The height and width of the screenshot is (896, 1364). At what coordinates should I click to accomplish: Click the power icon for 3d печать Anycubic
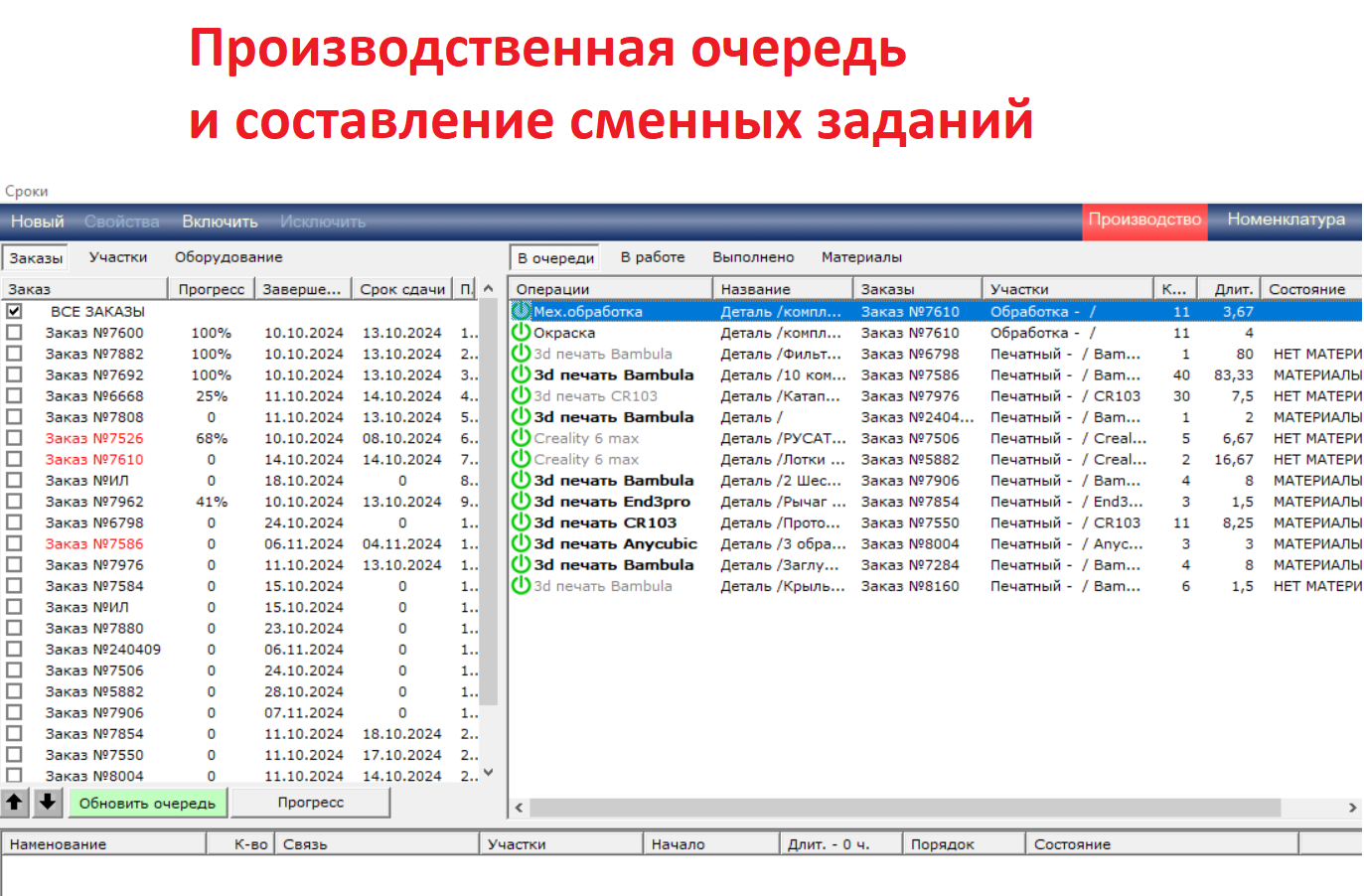[521, 542]
